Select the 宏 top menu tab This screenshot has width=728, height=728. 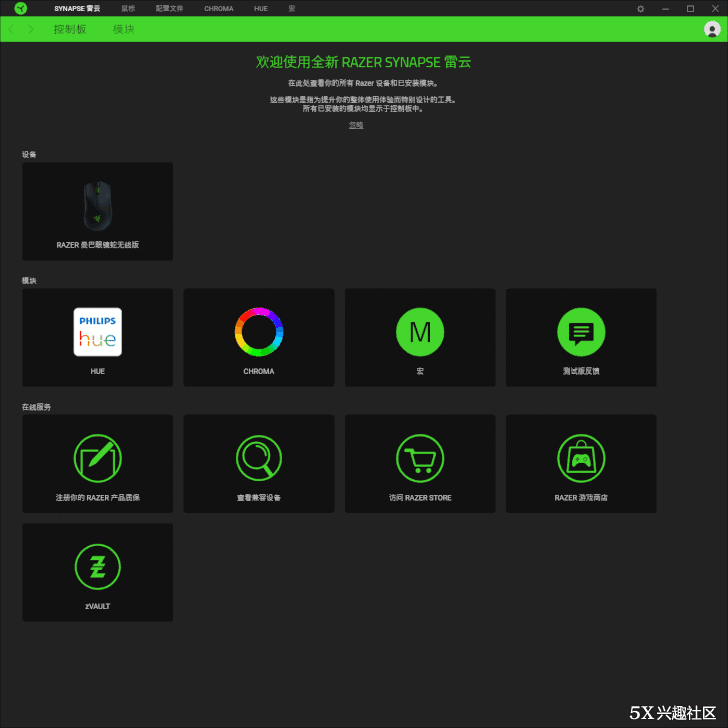pos(292,8)
